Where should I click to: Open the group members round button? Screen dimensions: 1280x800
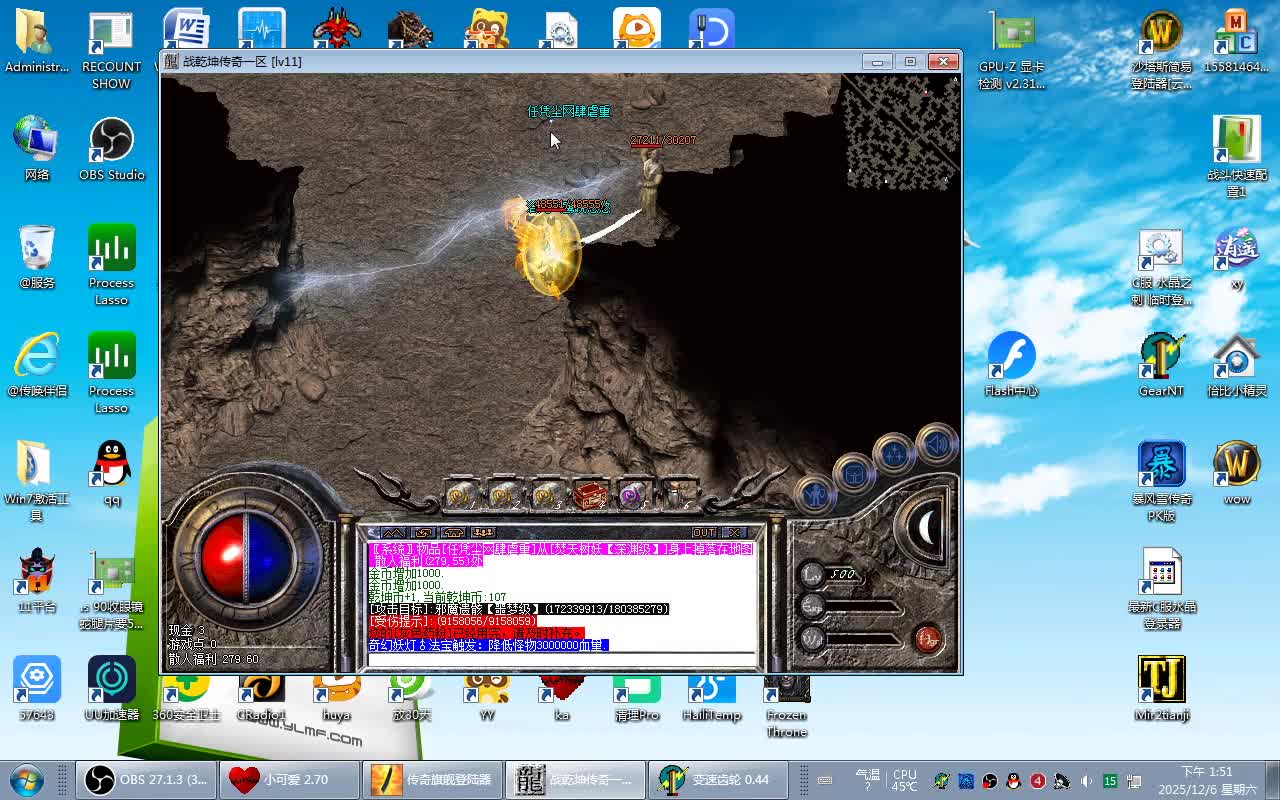(x=892, y=454)
